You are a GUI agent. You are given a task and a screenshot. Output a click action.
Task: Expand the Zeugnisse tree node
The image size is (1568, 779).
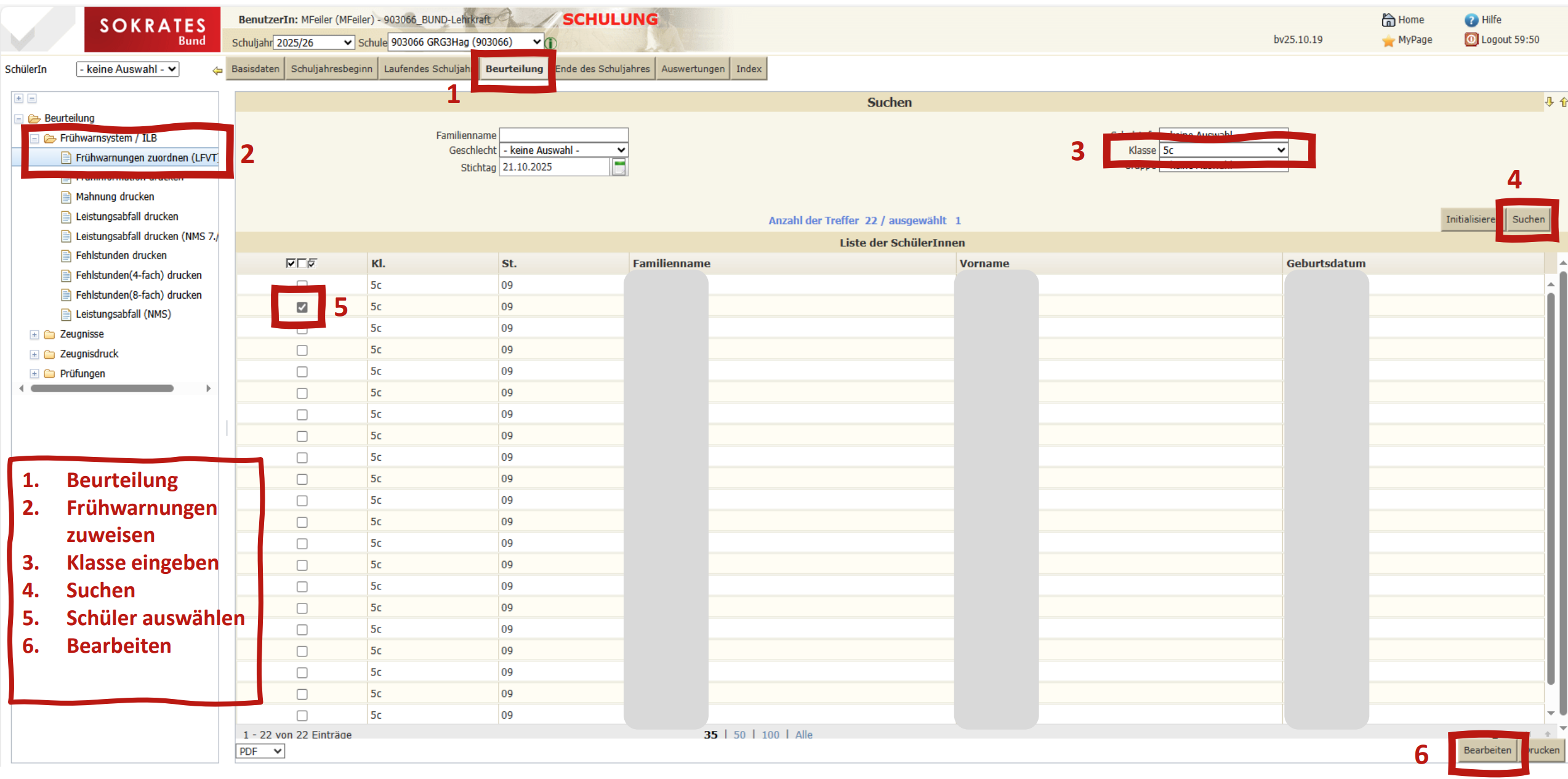coord(34,334)
